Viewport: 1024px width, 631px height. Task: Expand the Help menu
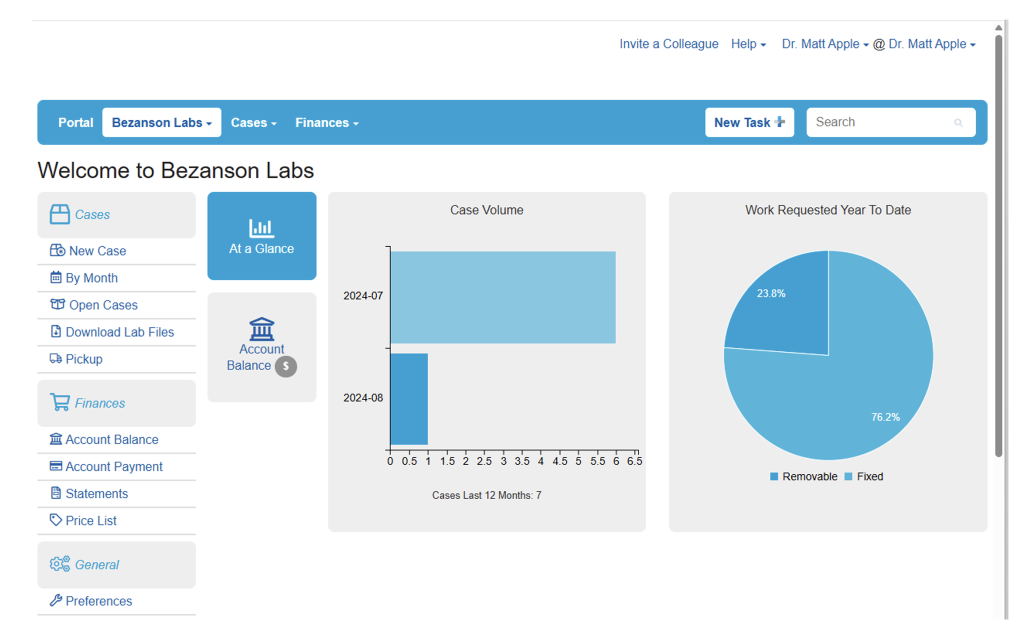(748, 44)
